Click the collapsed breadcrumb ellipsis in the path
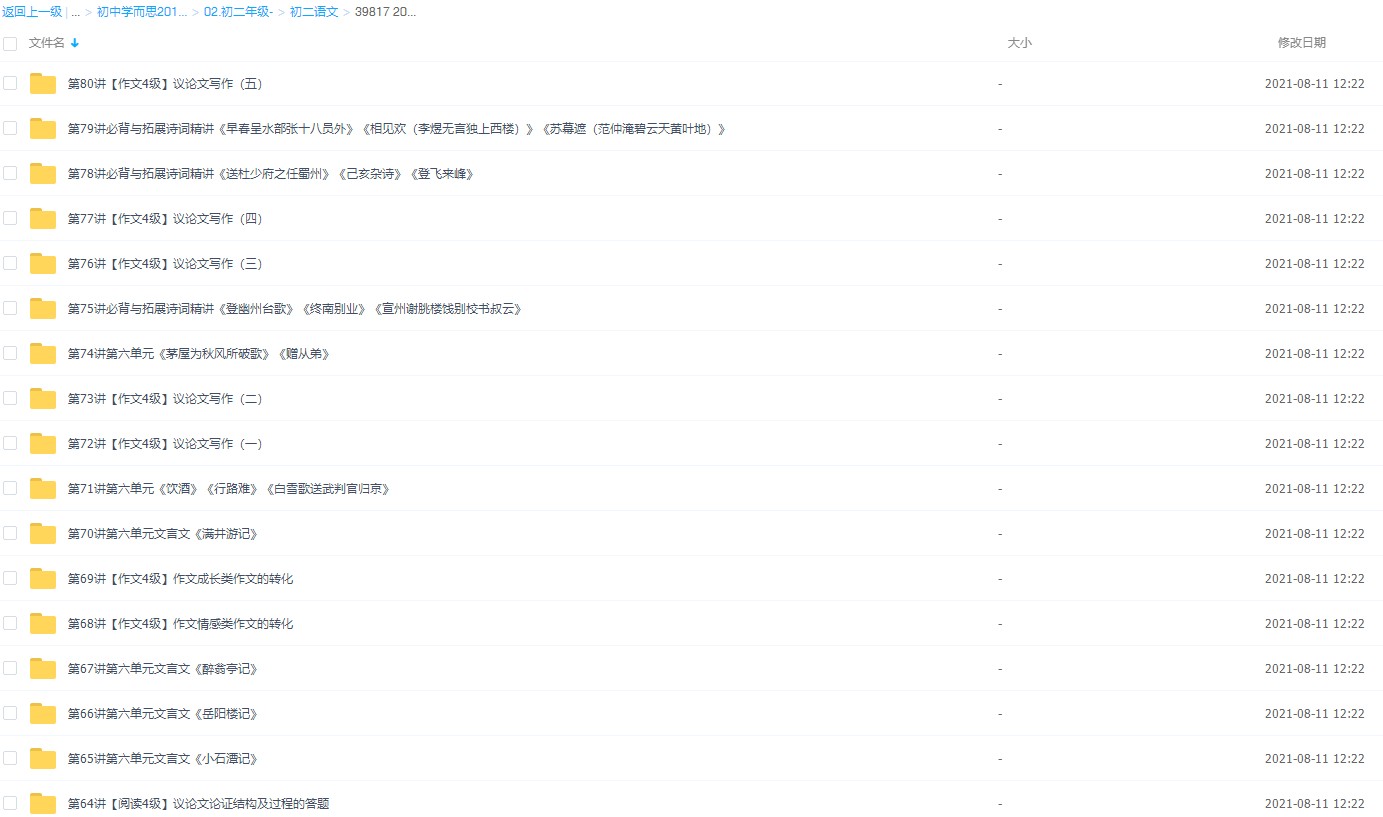This screenshot has height=817, width=1383. 75,13
